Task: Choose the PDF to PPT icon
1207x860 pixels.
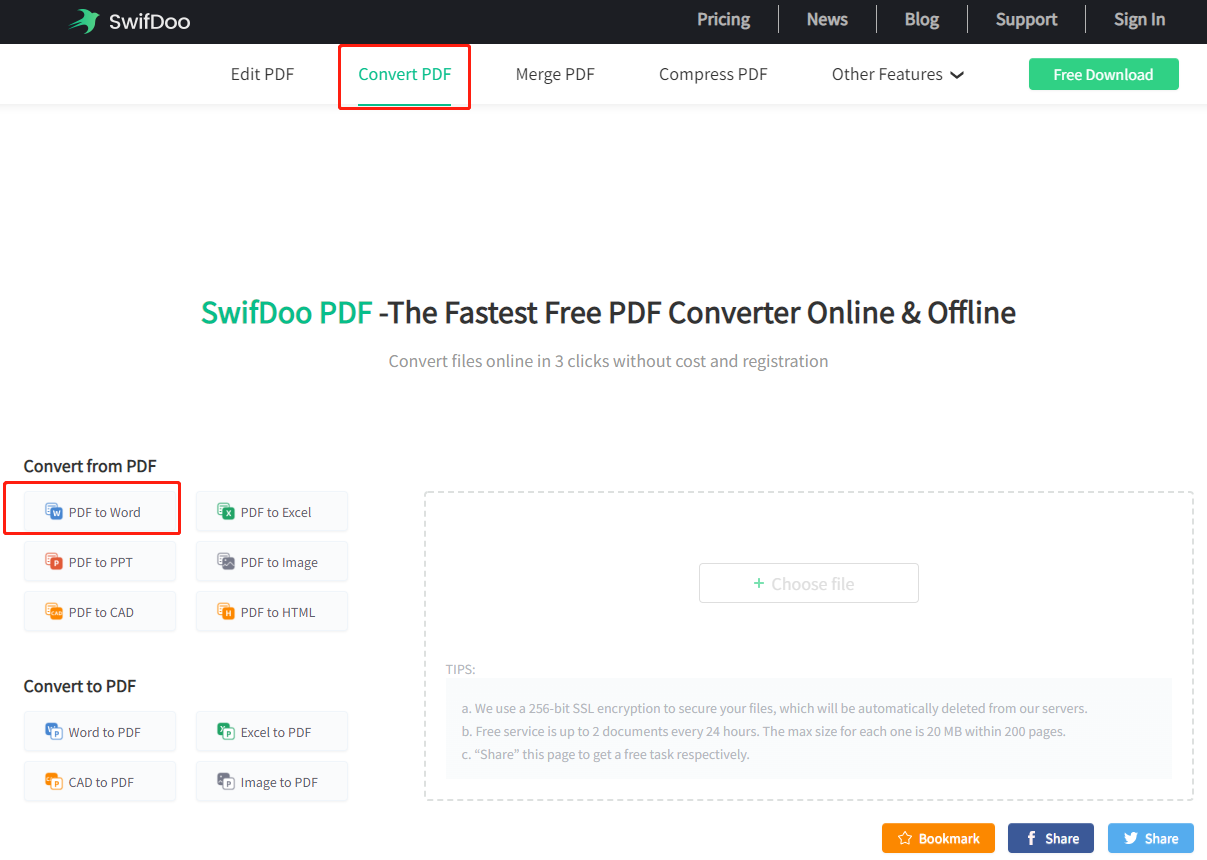Action: pos(54,562)
